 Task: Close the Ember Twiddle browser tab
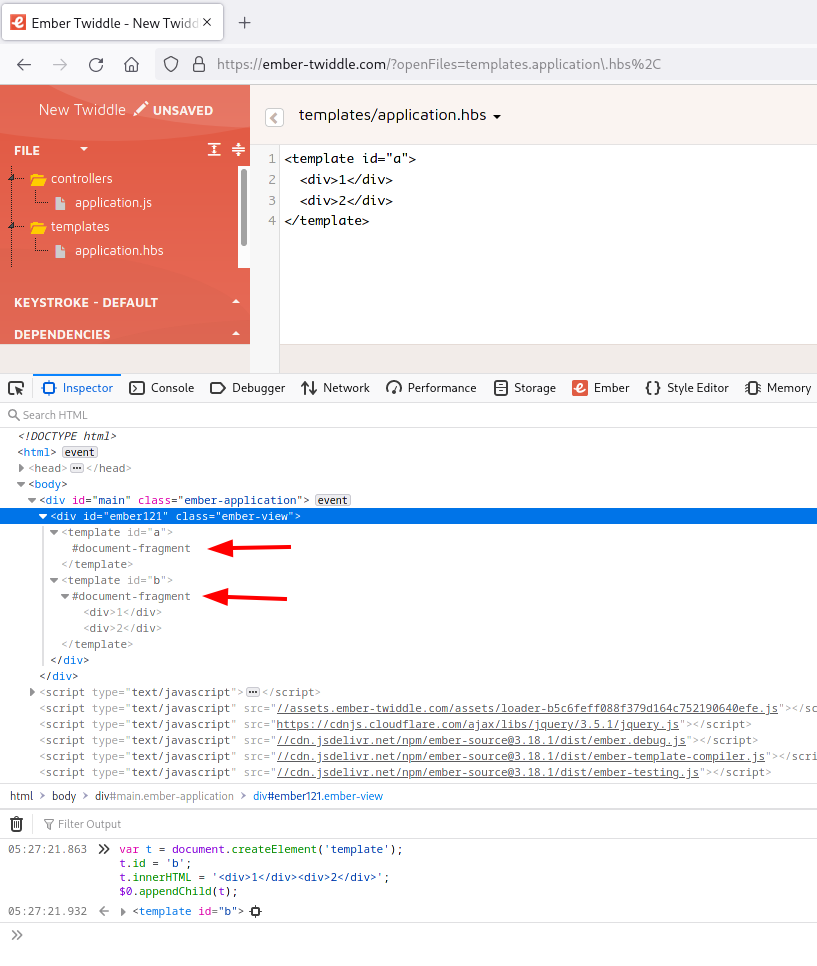point(207,22)
